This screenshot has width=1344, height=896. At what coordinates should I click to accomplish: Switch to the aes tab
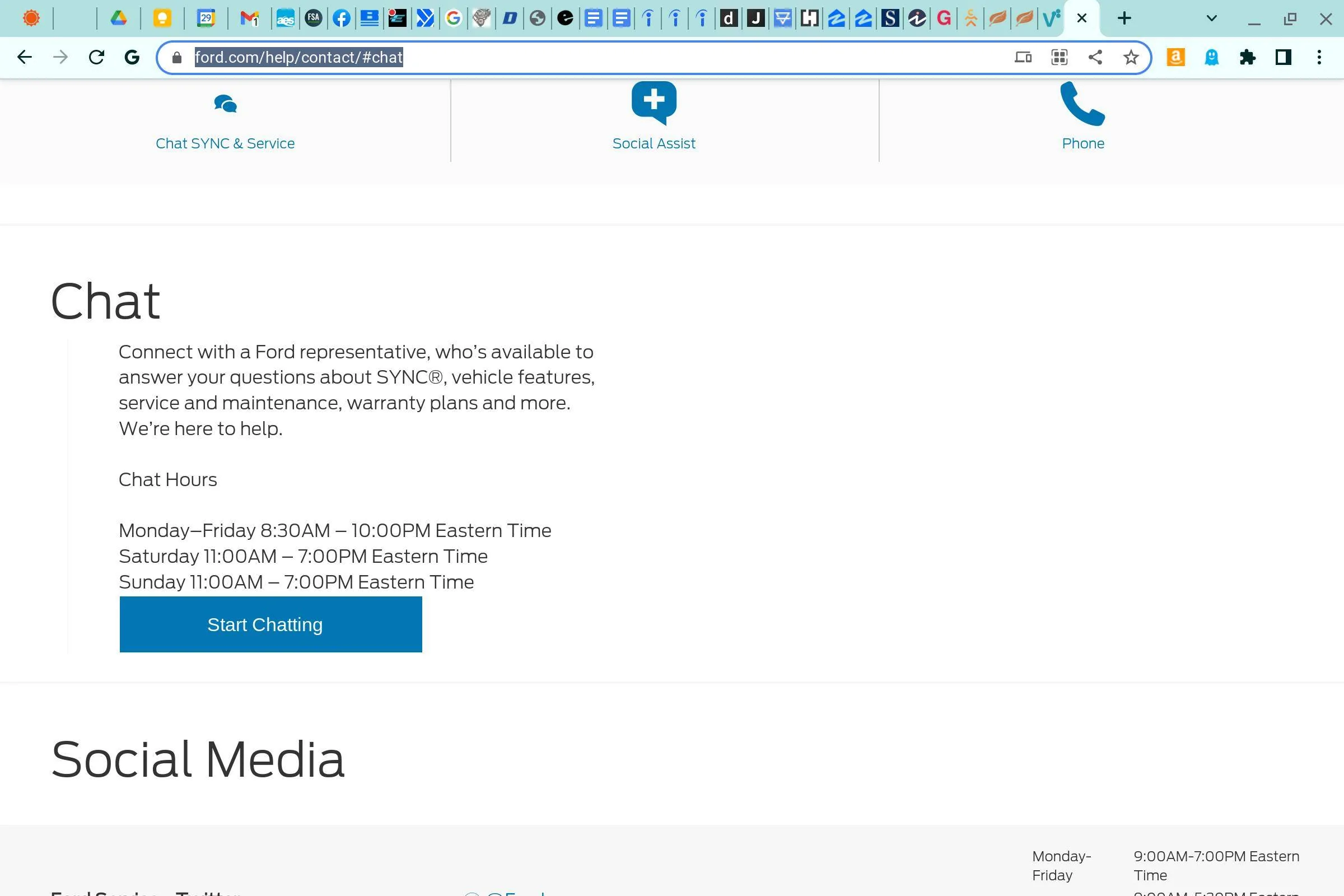[285, 18]
